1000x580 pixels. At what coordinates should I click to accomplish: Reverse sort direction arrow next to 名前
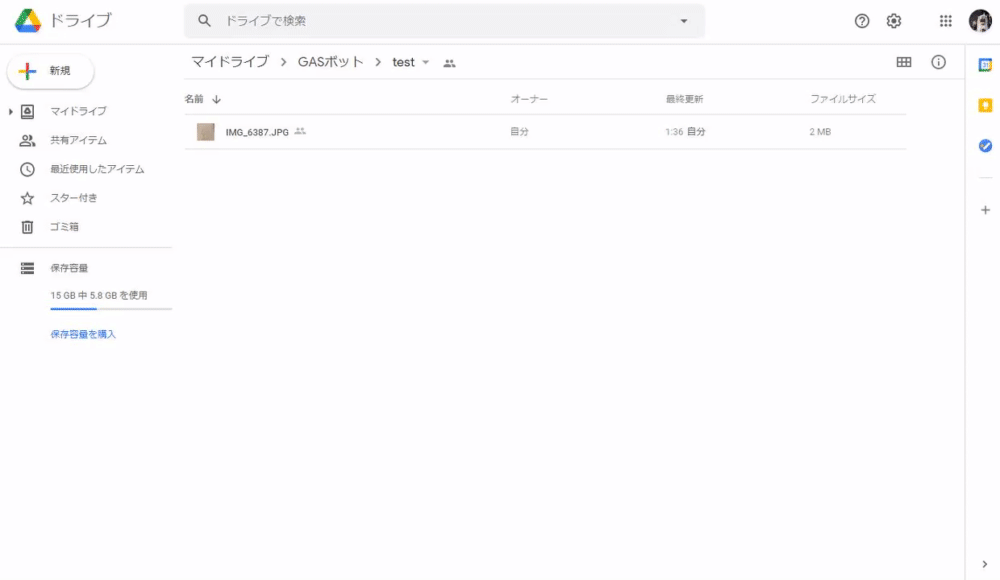click(216, 100)
